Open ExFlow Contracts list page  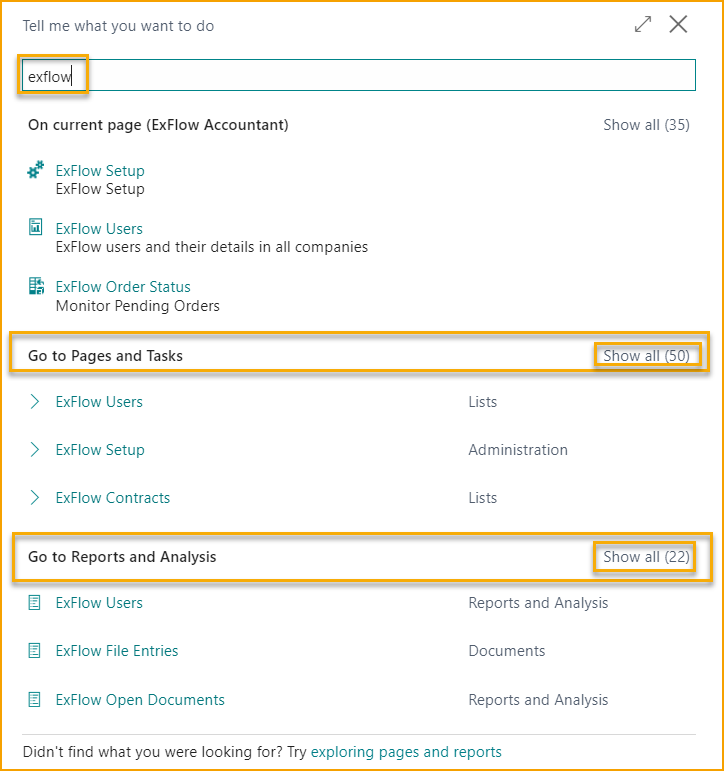pyautogui.click(x=113, y=498)
